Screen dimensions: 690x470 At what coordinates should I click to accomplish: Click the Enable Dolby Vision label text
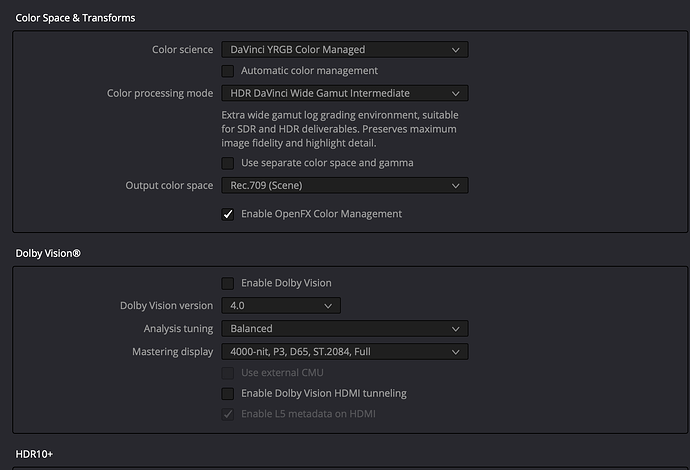286,283
